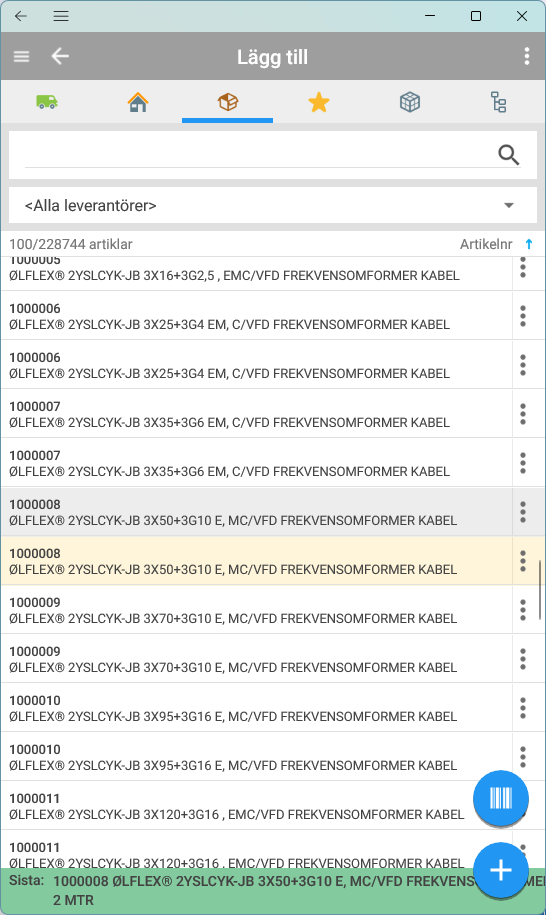Tap the blue plus add button
Image resolution: width=546 pixels, height=915 pixels.
[x=500, y=870]
